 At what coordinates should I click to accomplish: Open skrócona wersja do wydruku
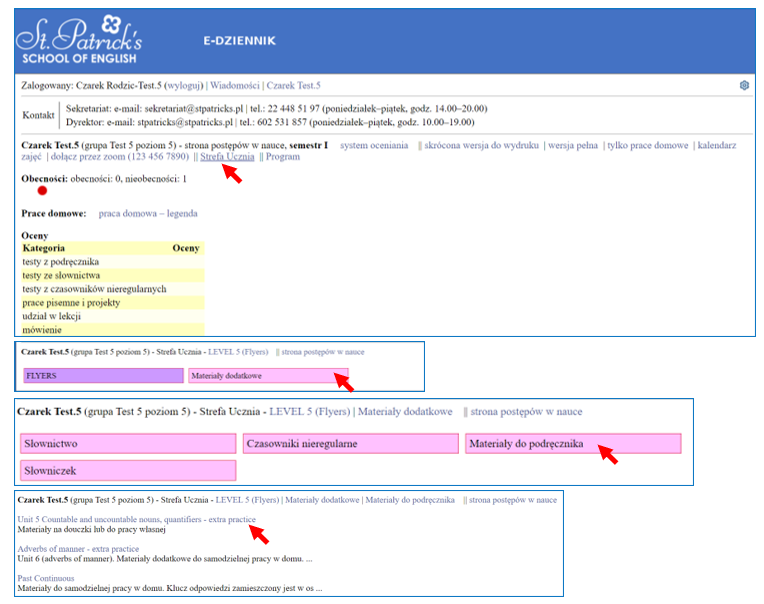(481, 145)
